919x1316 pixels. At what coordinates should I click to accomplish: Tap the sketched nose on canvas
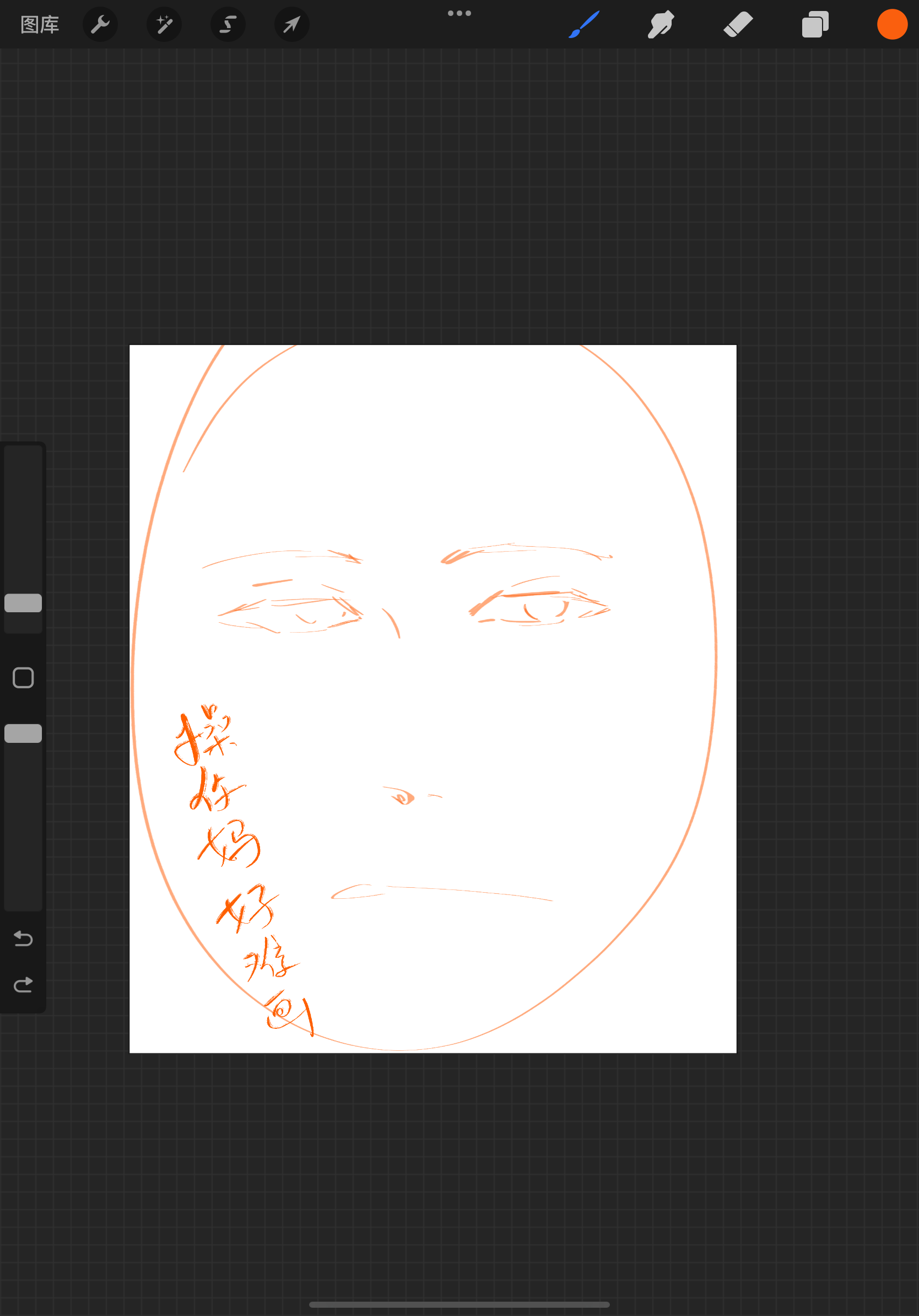[404, 797]
